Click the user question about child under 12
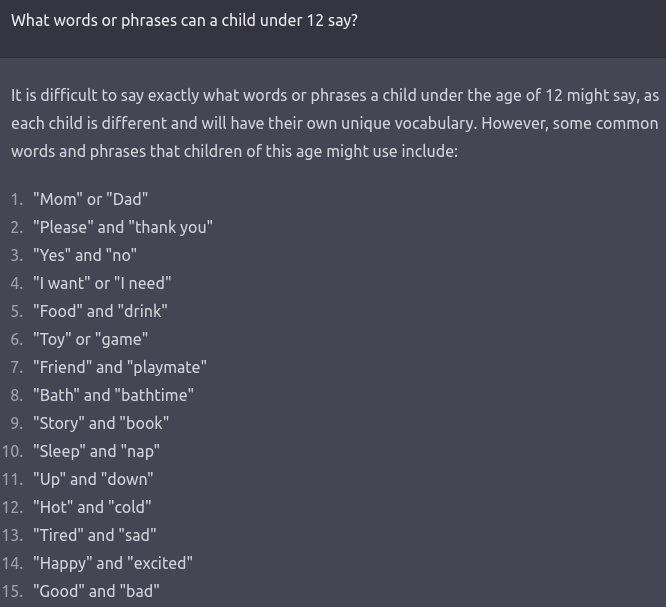 coord(184,21)
